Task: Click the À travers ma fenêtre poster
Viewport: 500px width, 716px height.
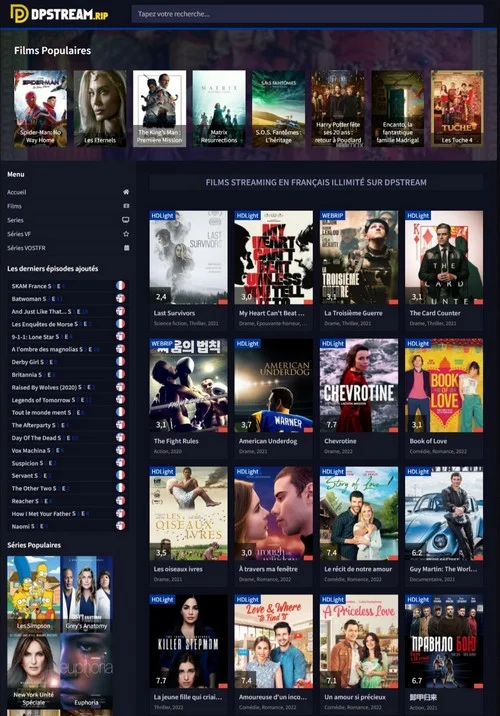Action: [274, 513]
